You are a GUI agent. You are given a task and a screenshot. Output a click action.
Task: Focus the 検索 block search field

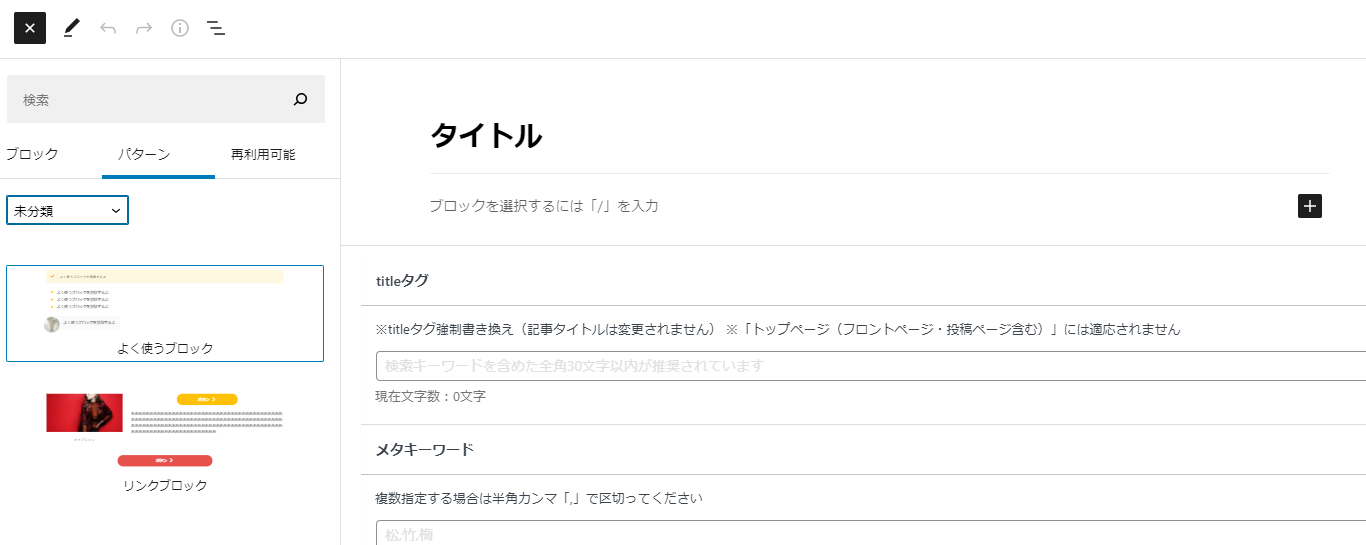(150, 99)
